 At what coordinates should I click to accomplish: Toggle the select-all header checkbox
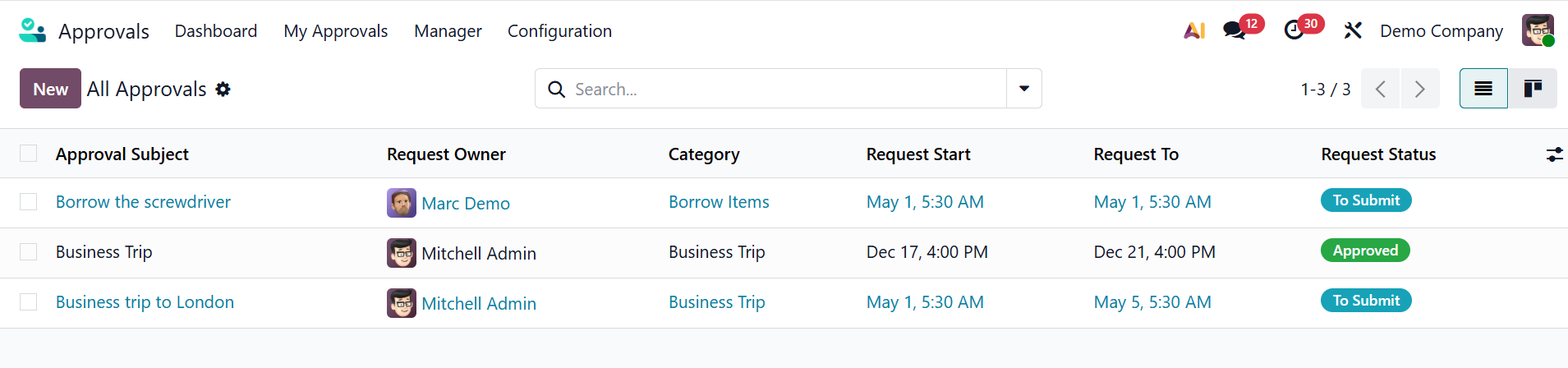(x=29, y=154)
